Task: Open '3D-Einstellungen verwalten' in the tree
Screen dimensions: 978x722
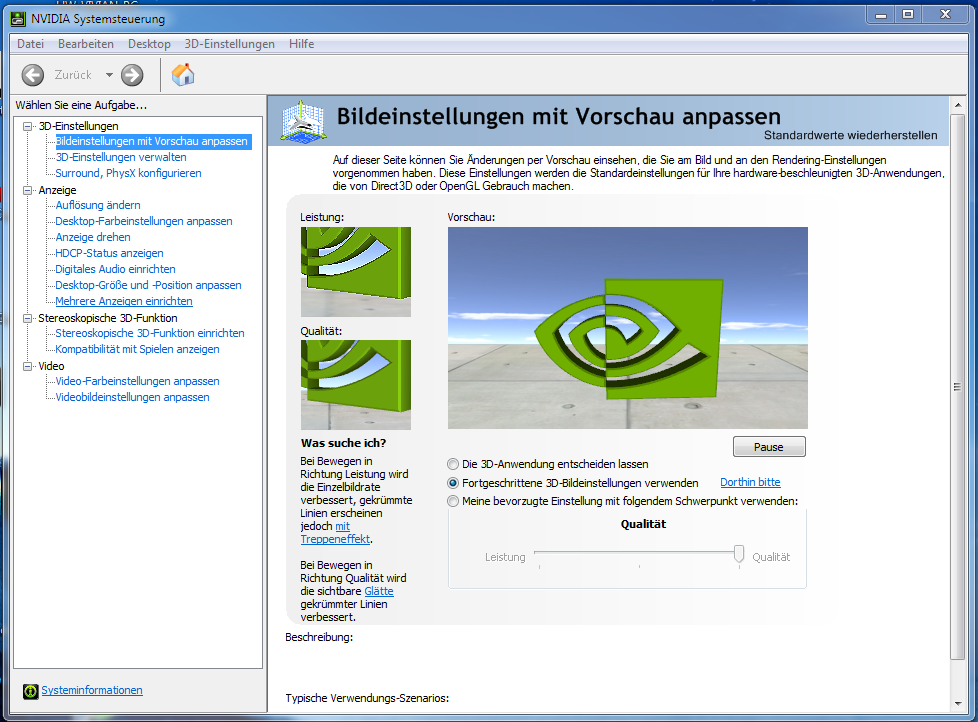Action: (121, 157)
